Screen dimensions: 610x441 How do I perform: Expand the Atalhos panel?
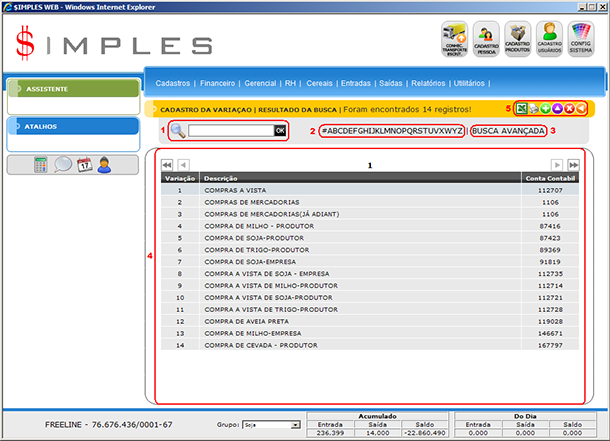pyautogui.click(x=69, y=127)
